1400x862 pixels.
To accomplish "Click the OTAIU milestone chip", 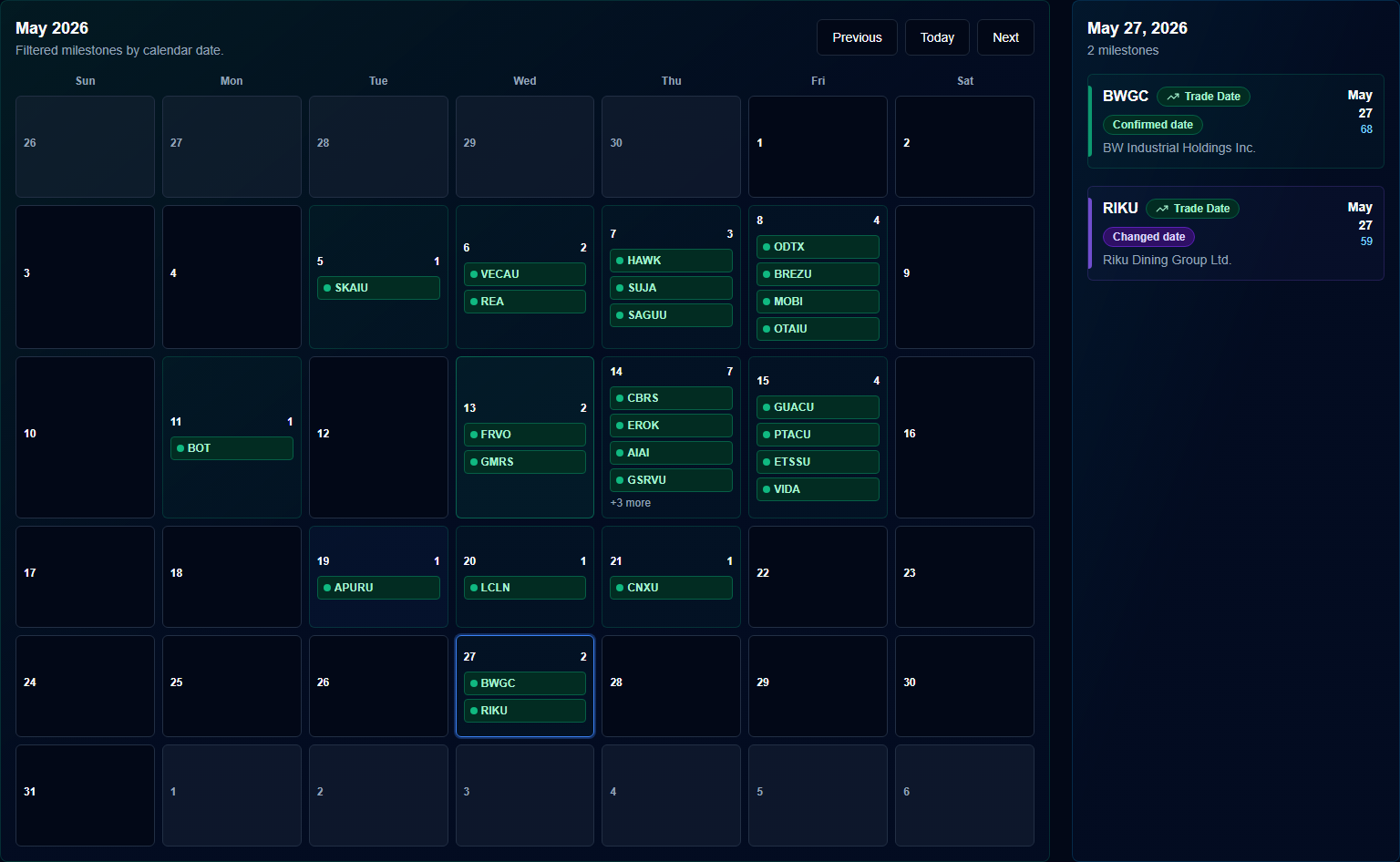I will 818,329.
